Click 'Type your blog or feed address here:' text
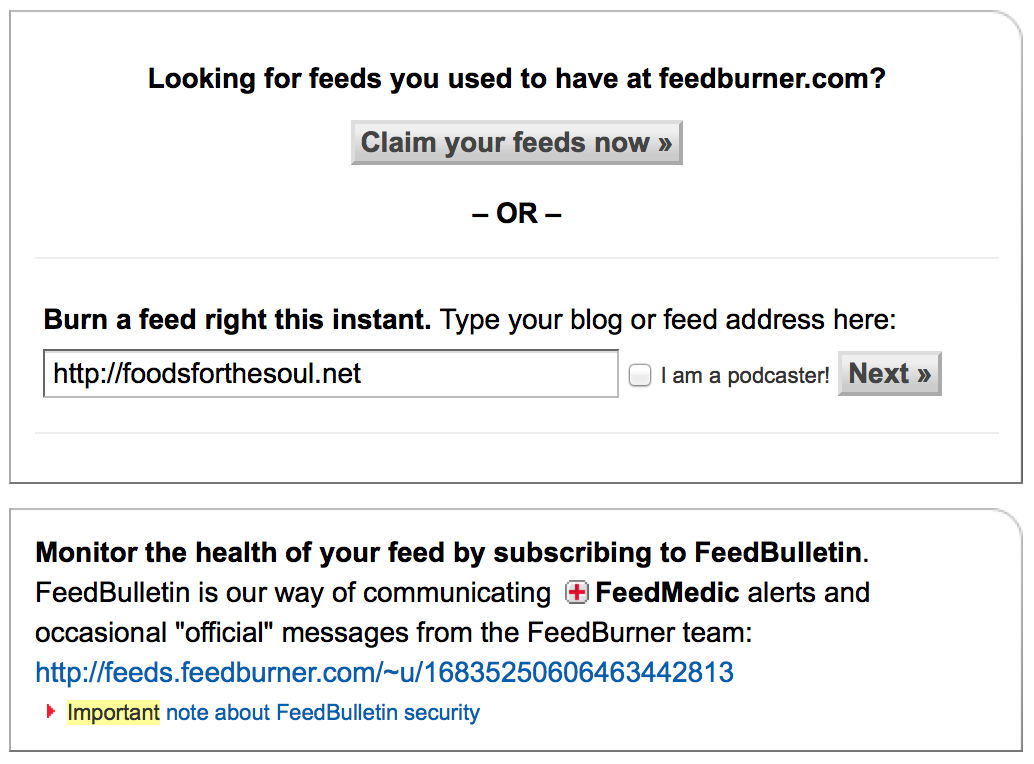The height and width of the screenshot is (764, 1034). 668,320
